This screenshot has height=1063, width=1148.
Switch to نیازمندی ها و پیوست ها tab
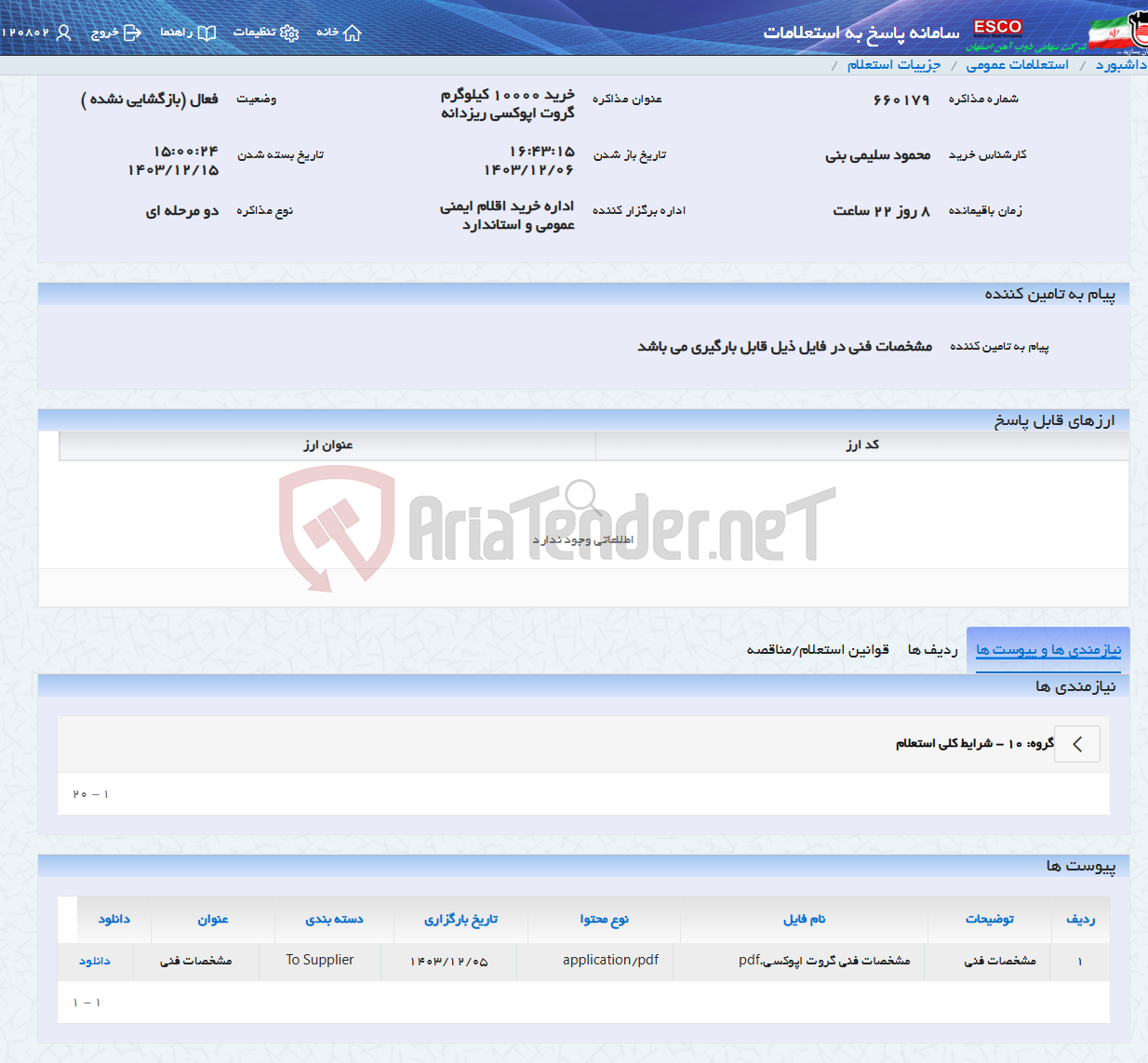[1048, 650]
